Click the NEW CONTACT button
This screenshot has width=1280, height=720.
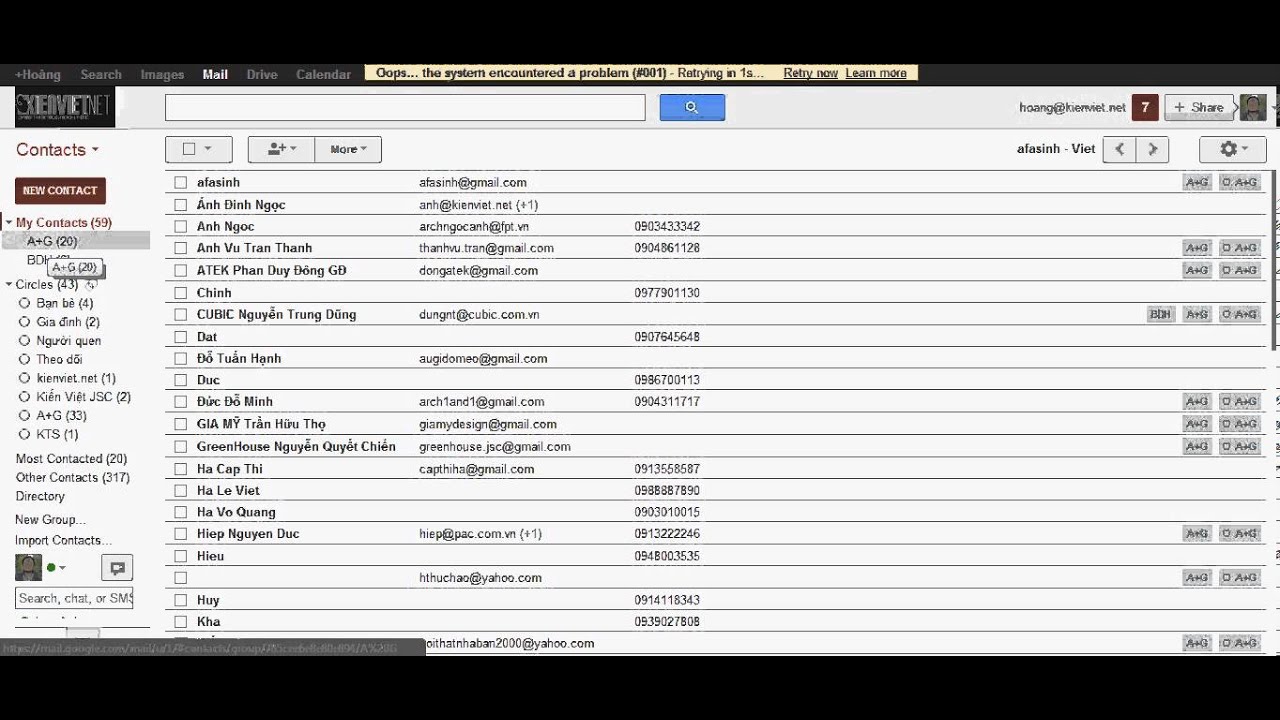pos(60,190)
